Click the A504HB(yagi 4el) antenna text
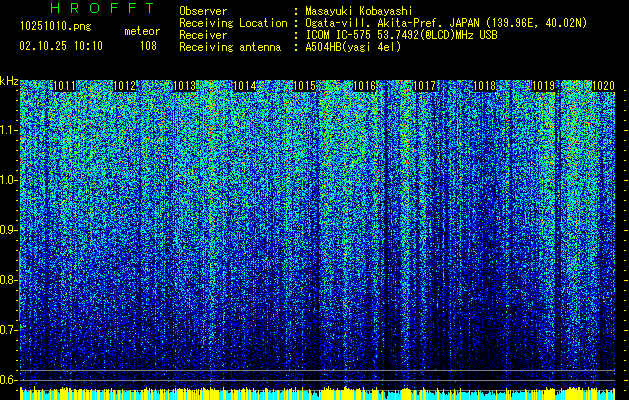Viewport: 629px width, 400px height. click(x=353, y=47)
